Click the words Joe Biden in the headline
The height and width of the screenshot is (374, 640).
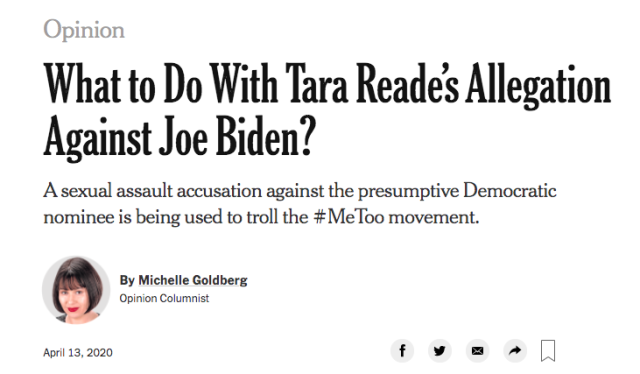pyautogui.click(x=238, y=137)
